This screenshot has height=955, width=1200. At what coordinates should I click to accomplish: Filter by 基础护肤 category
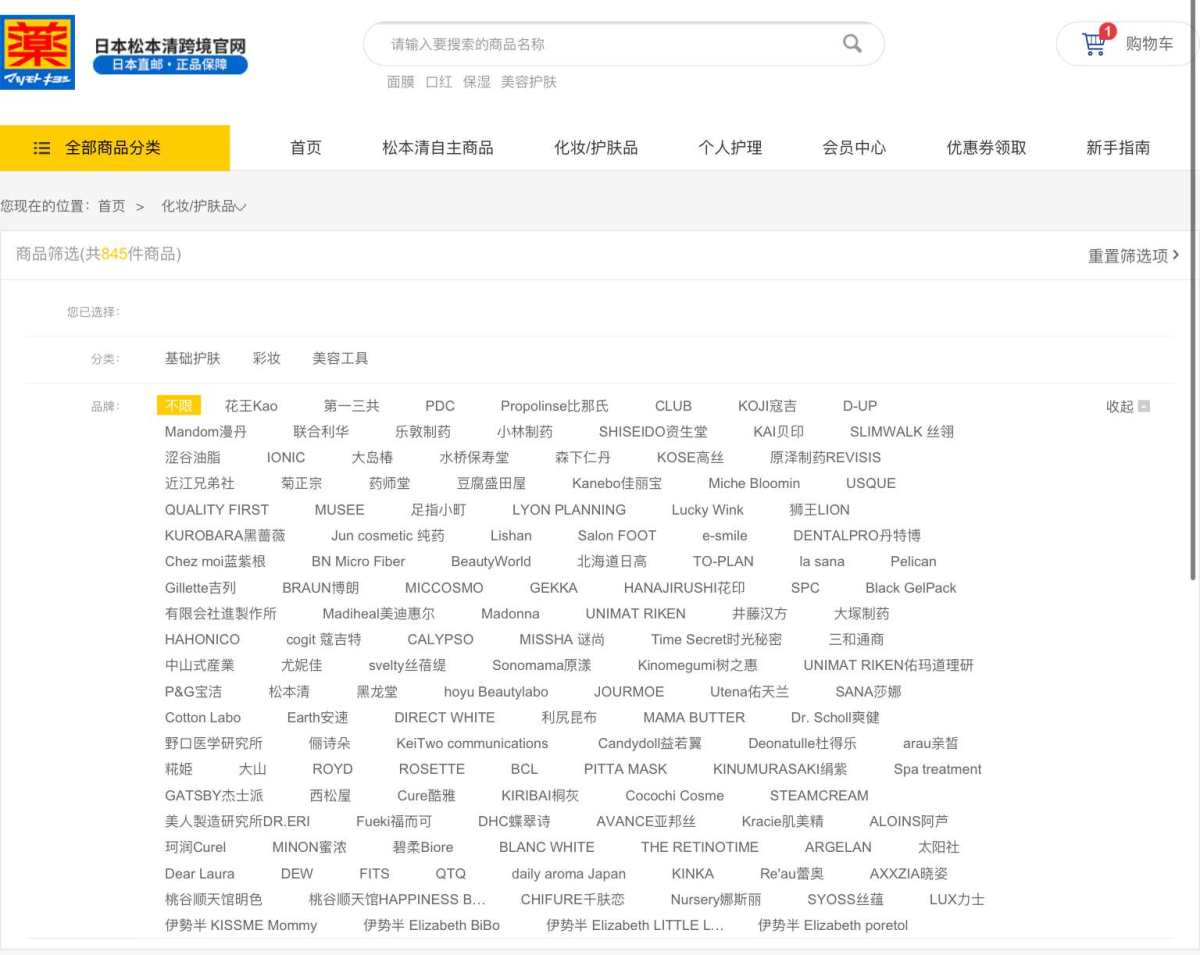pyautogui.click(x=192, y=358)
